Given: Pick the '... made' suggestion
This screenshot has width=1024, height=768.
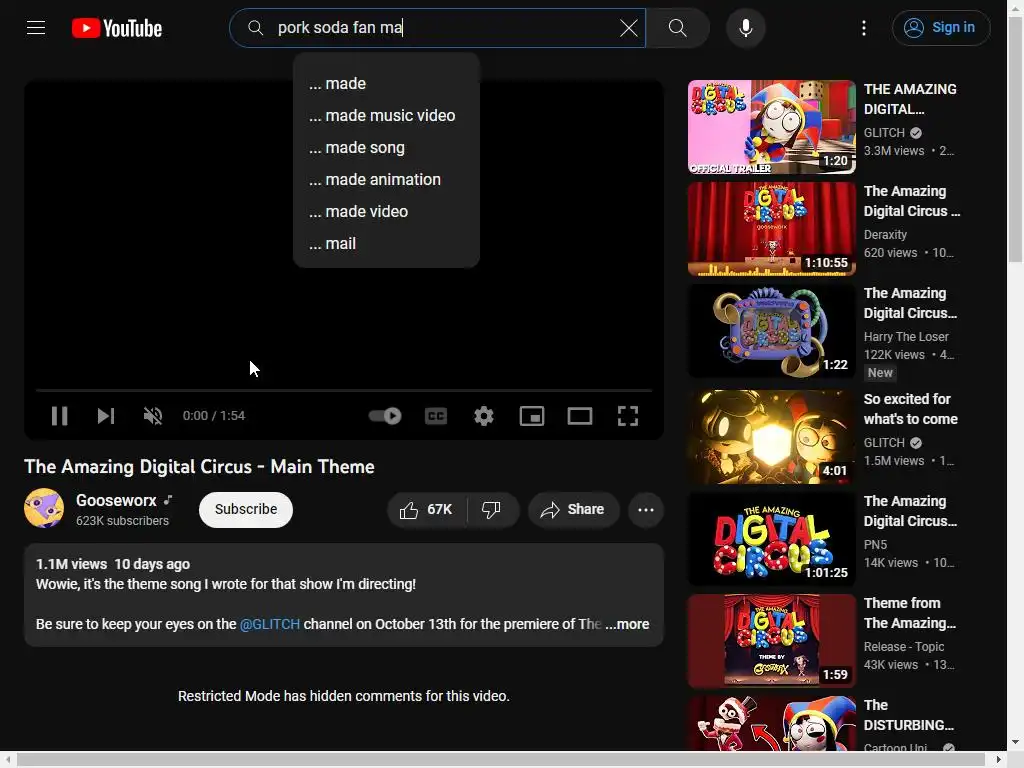Looking at the screenshot, I should [x=386, y=84].
